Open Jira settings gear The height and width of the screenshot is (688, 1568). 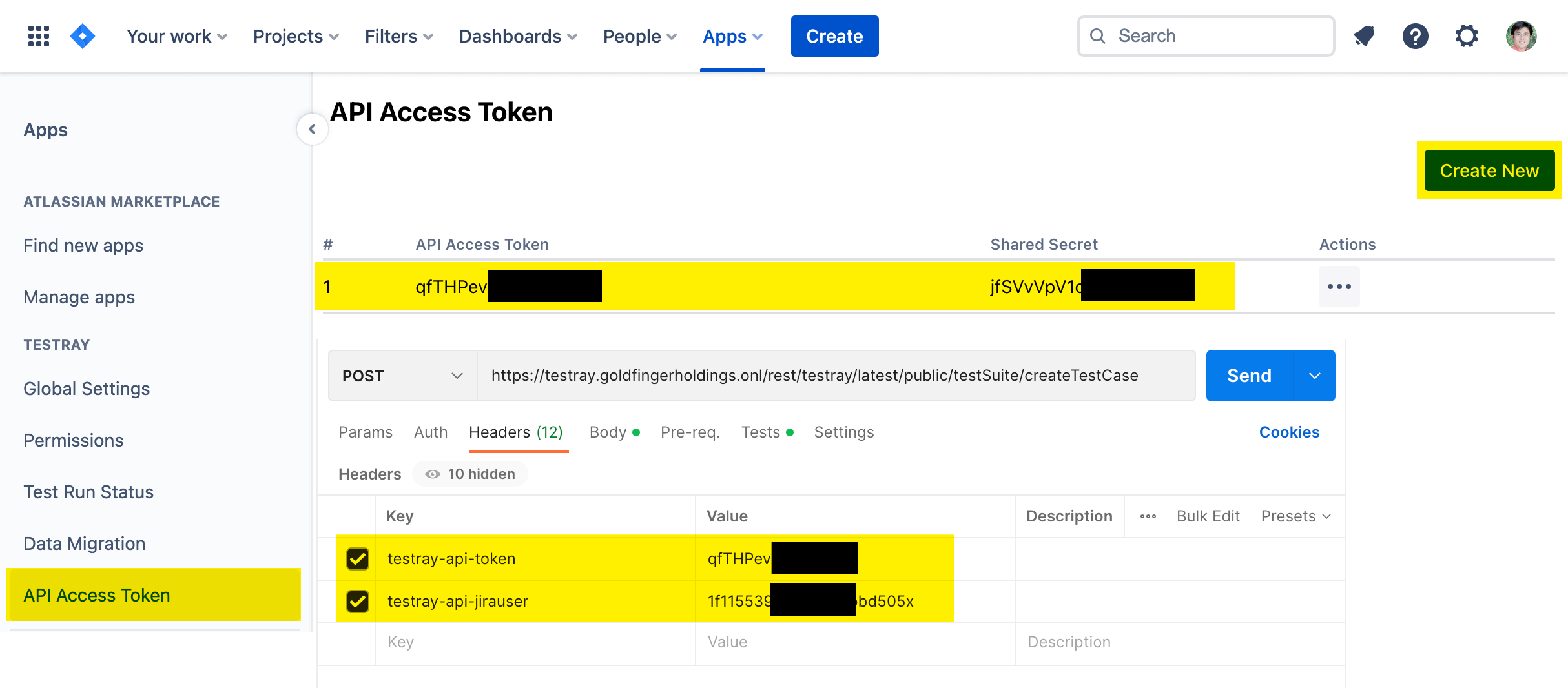1467,36
